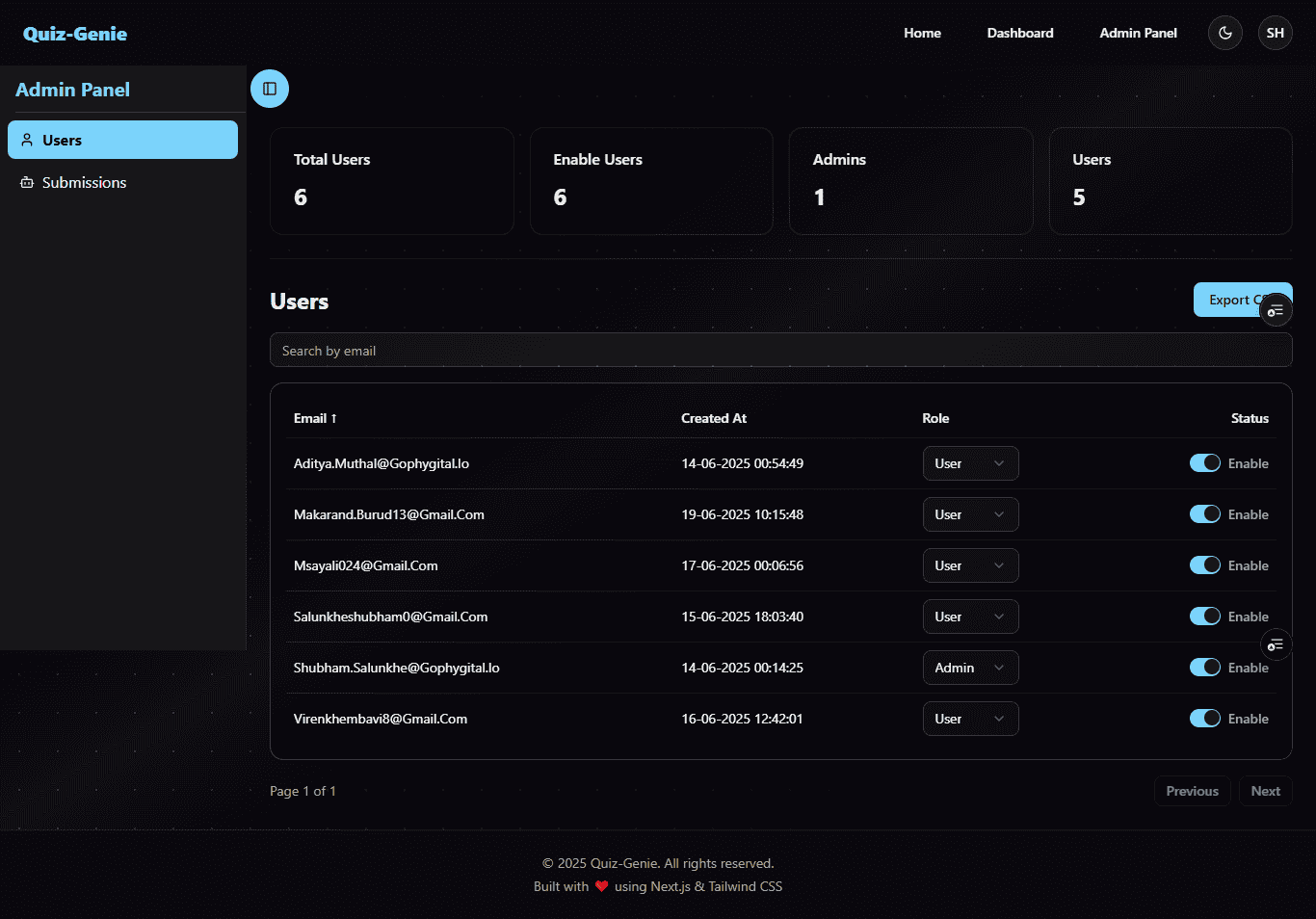Click the Next pagination button
Viewport: 1316px width, 919px height.
pos(1265,790)
